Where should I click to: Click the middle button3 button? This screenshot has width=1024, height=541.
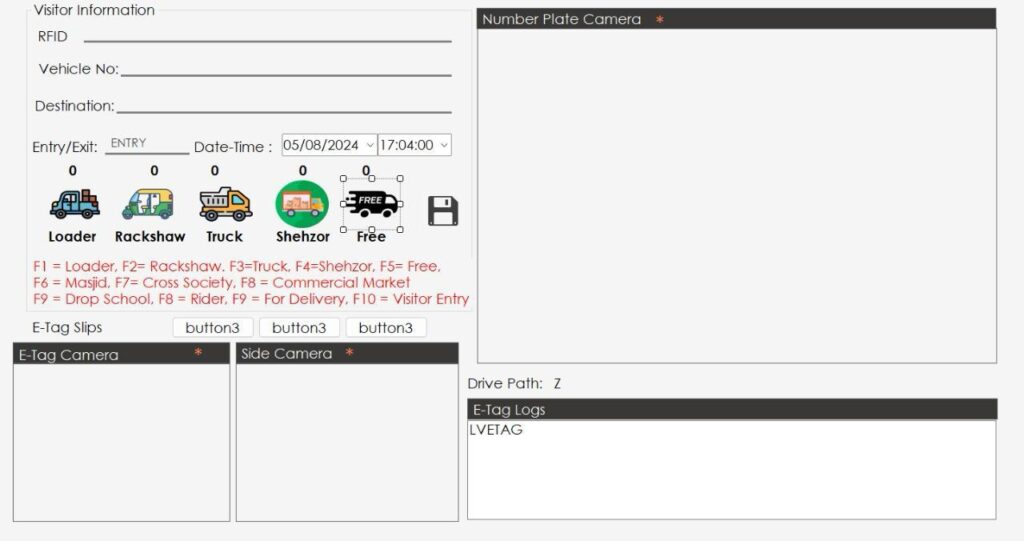(x=299, y=327)
